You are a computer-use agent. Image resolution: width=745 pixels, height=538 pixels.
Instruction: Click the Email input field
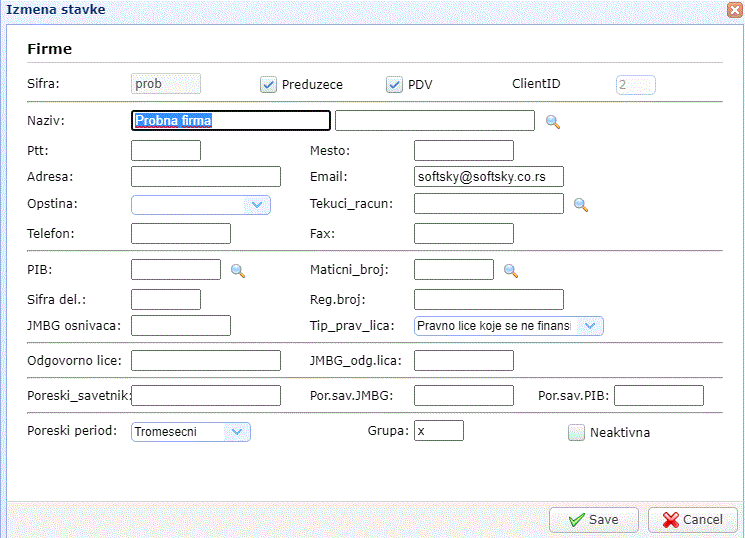(488, 177)
